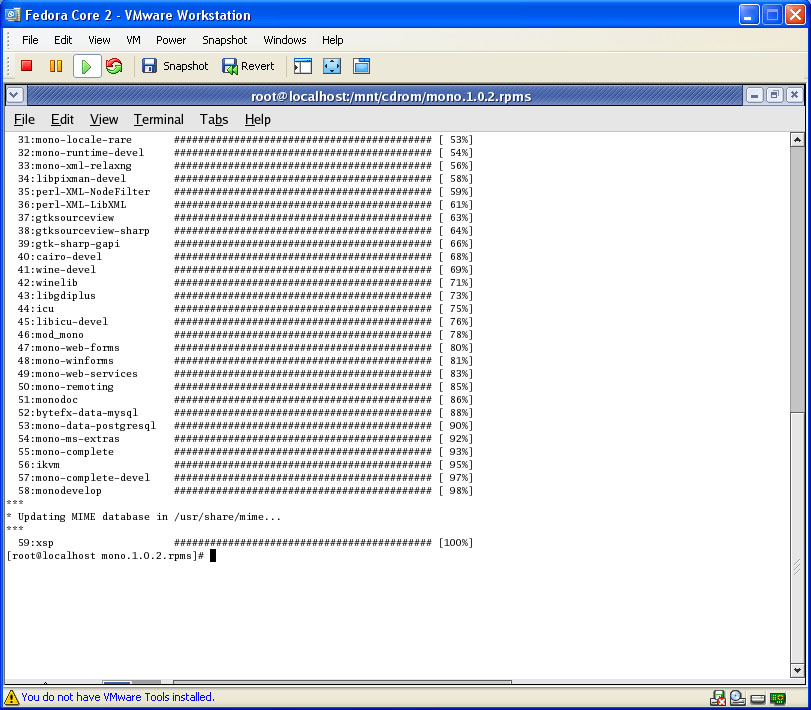This screenshot has width=811, height=710.
Task: Click the green Power On play icon
Action: (x=86, y=66)
